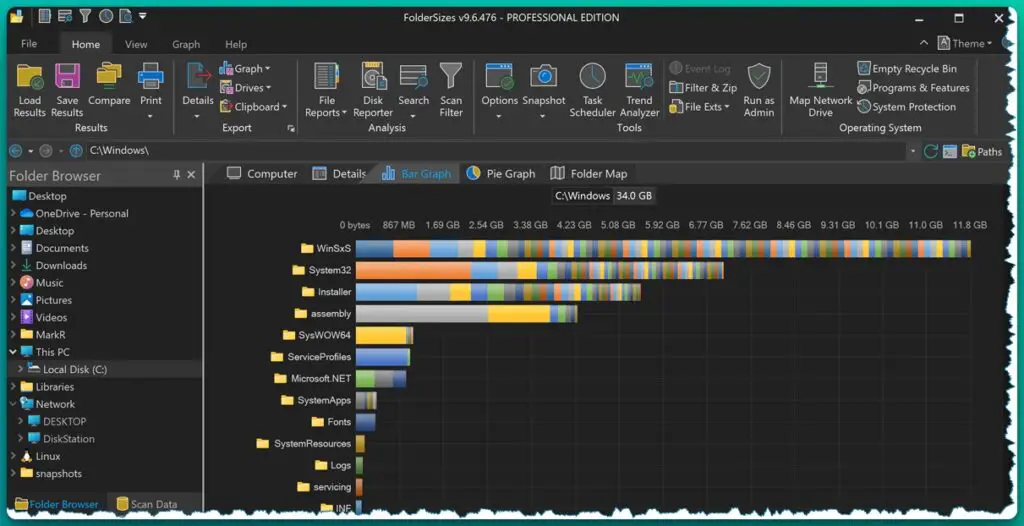Open the Compare folders tool

pos(109,78)
